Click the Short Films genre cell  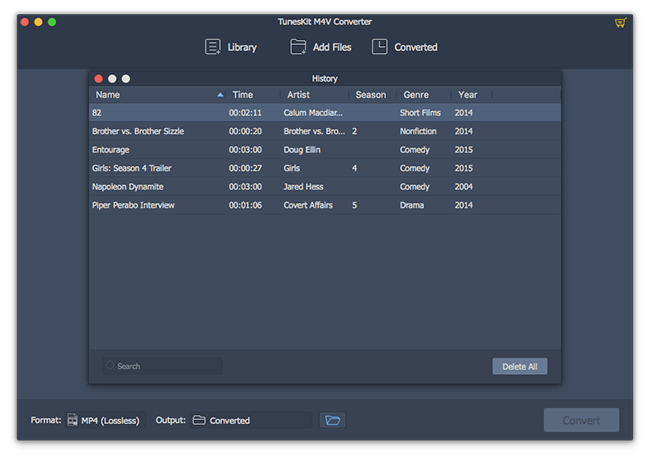click(x=420, y=113)
